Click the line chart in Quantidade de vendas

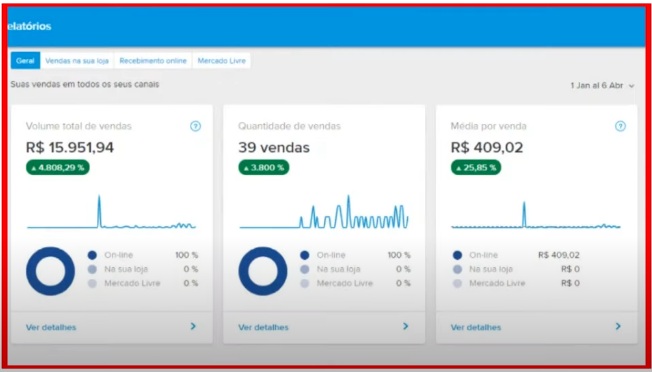324,212
